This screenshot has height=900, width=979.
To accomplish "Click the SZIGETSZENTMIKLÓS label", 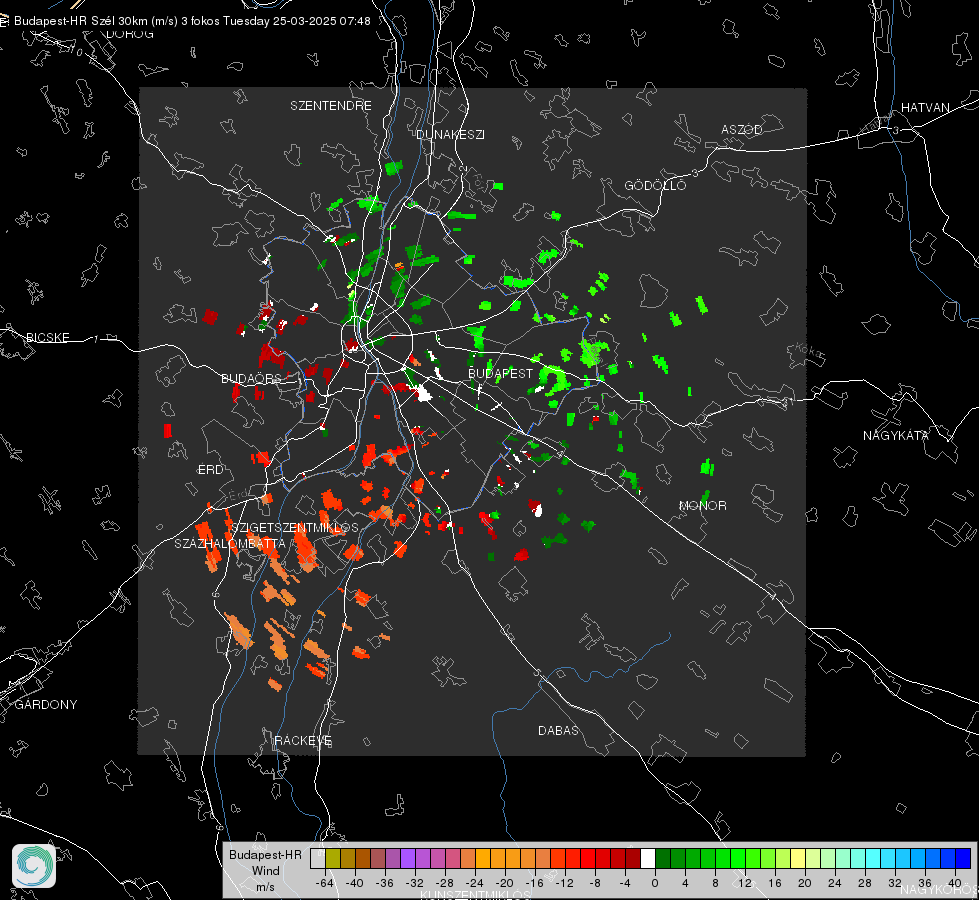I will tap(295, 528).
